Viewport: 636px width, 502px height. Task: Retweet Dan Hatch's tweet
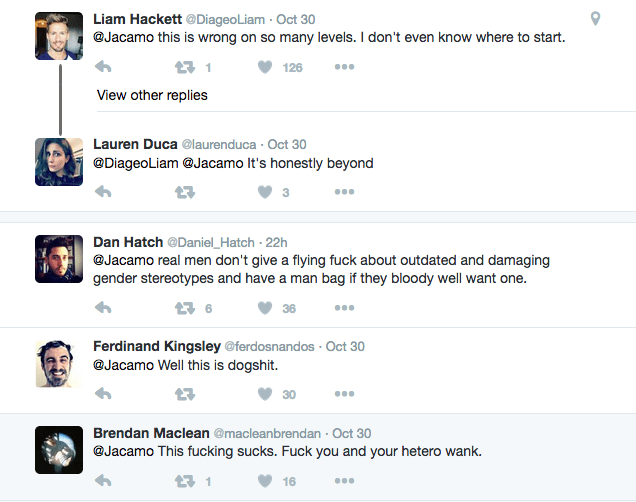pyautogui.click(x=185, y=308)
